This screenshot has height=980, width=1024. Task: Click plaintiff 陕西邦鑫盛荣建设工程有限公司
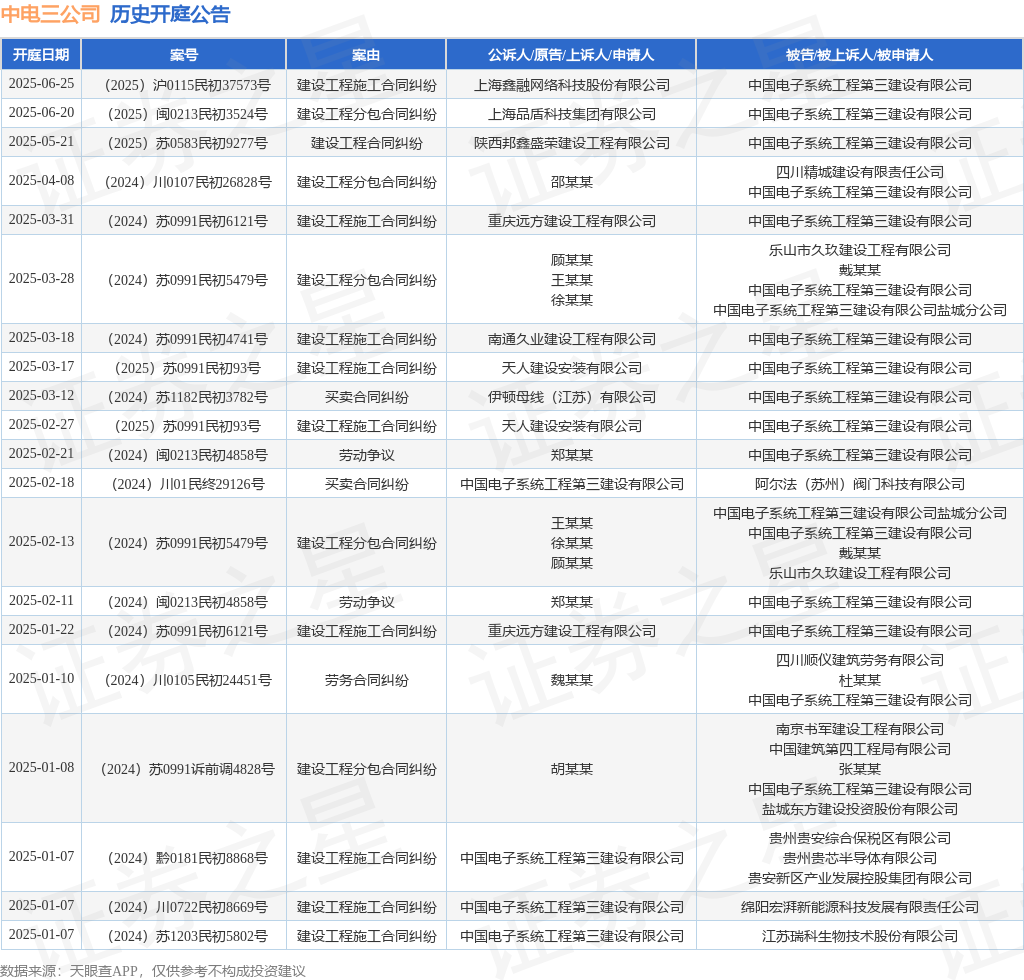[x=571, y=144]
